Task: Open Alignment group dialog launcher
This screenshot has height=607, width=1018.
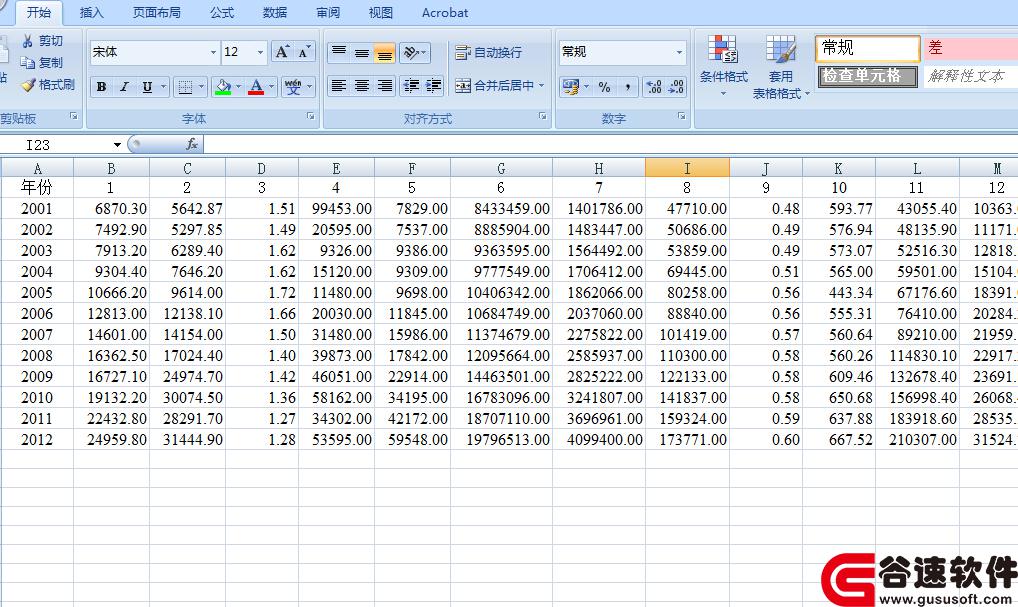Action: click(x=542, y=116)
